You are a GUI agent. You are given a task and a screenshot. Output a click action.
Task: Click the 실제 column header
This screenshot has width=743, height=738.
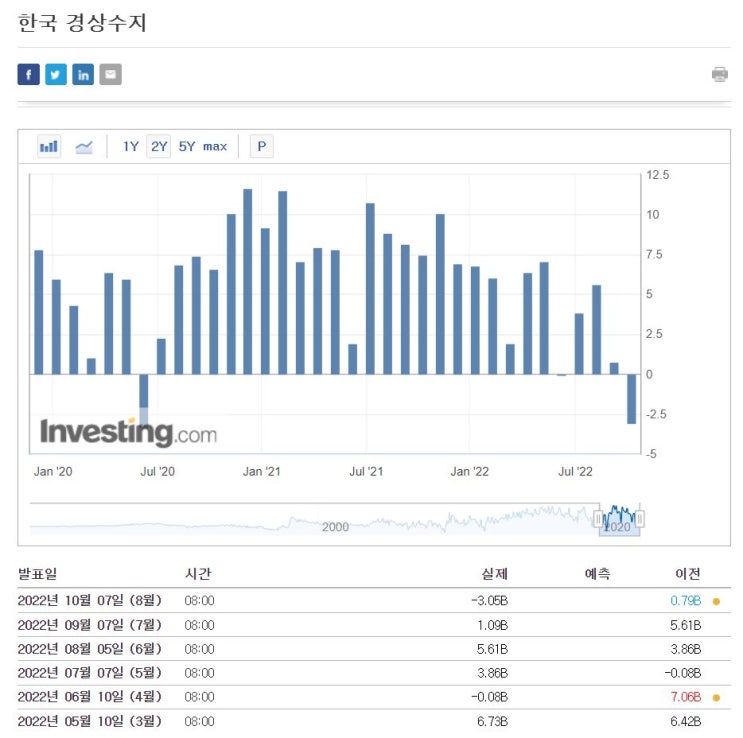coord(495,574)
